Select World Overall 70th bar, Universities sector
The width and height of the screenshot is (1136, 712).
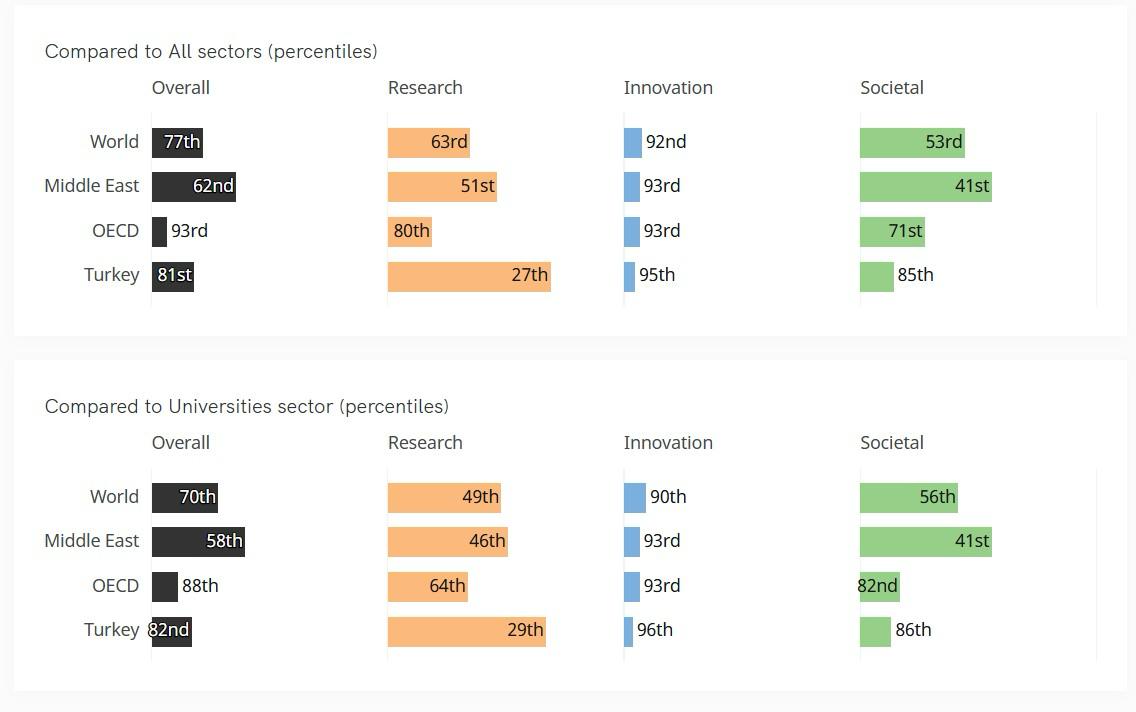pyautogui.click(x=185, y=497)
